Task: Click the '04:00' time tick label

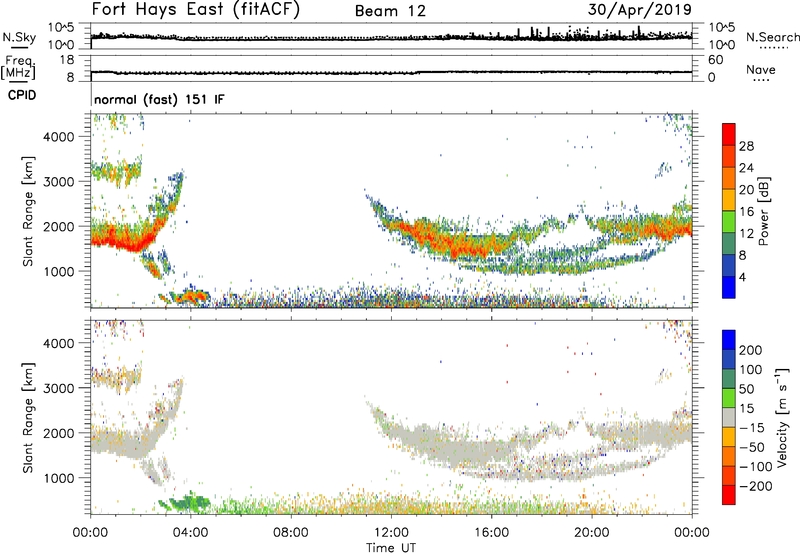Action: coord(190,533)
